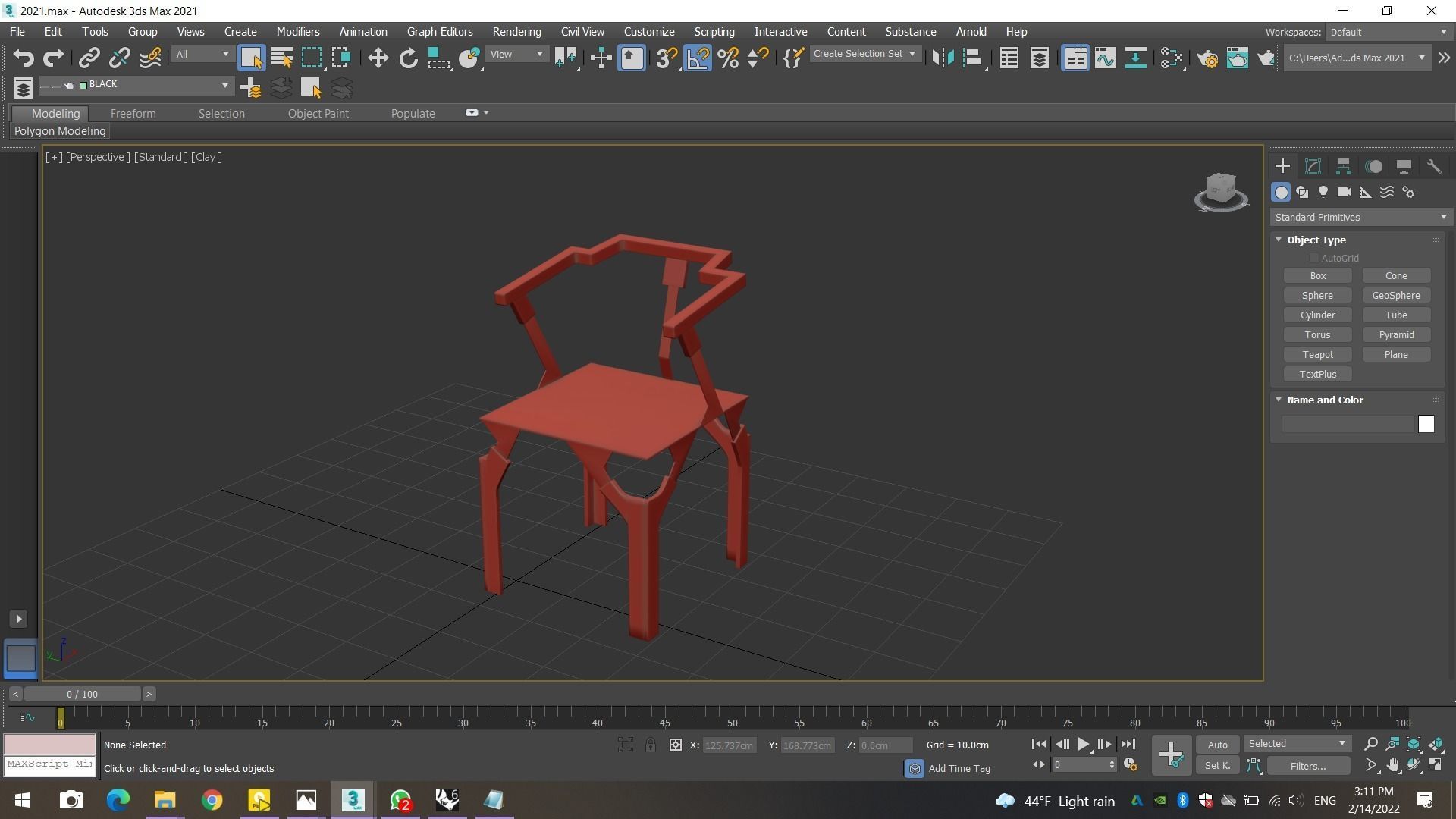Toggle Percent Snap
Screen dimensions: 1456x819
tap(728, 58)
